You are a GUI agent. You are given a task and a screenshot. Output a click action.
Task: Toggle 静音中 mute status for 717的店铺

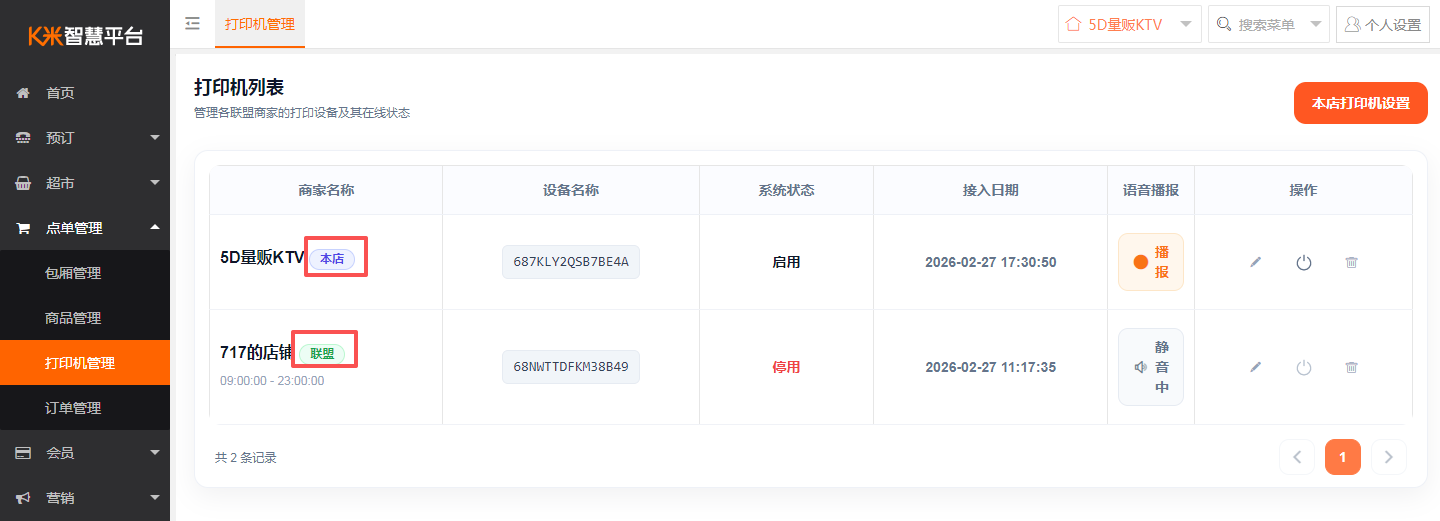point(1150,367)
